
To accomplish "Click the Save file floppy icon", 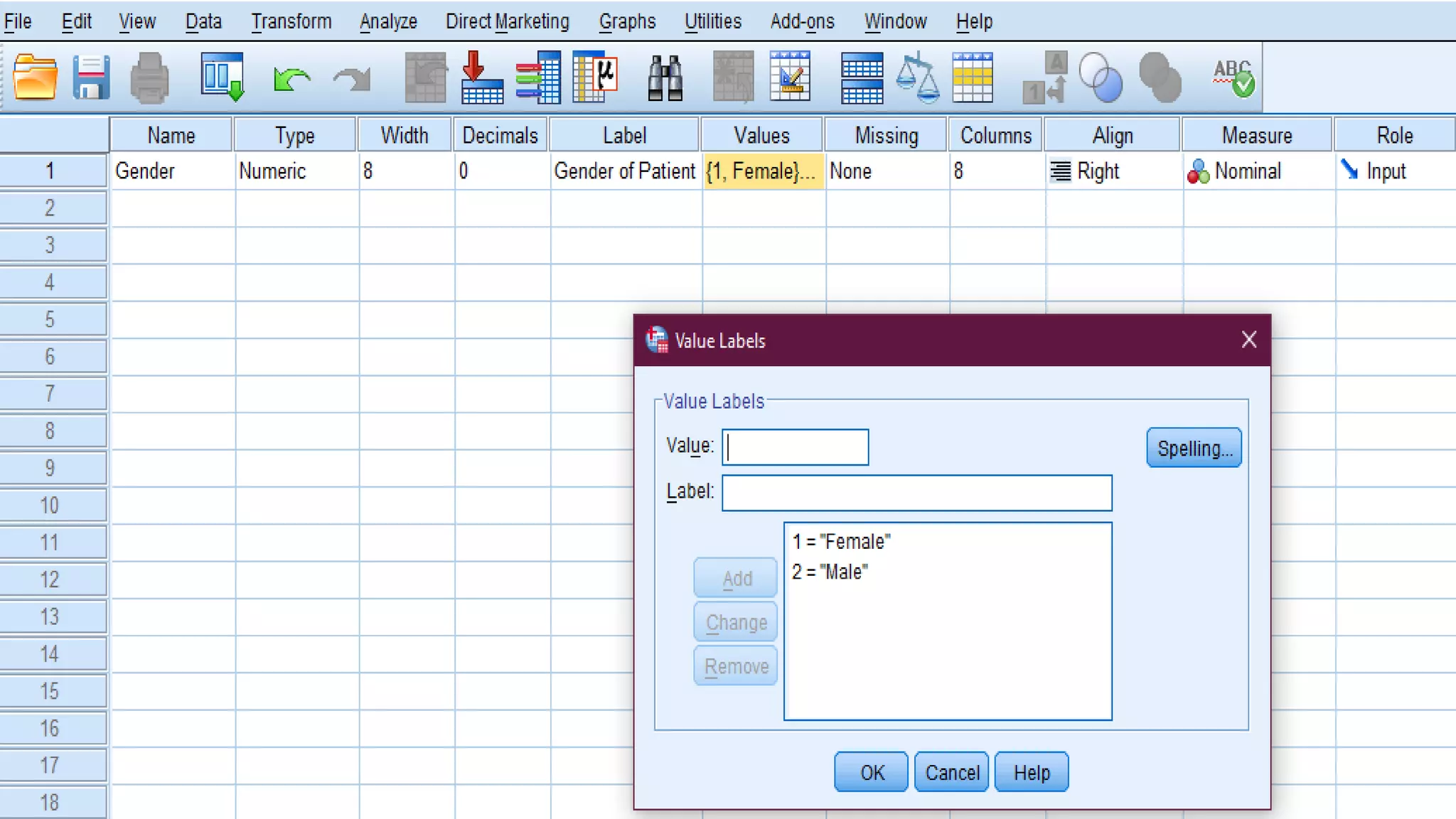I will pyautogui.click(x=91, y=77).
